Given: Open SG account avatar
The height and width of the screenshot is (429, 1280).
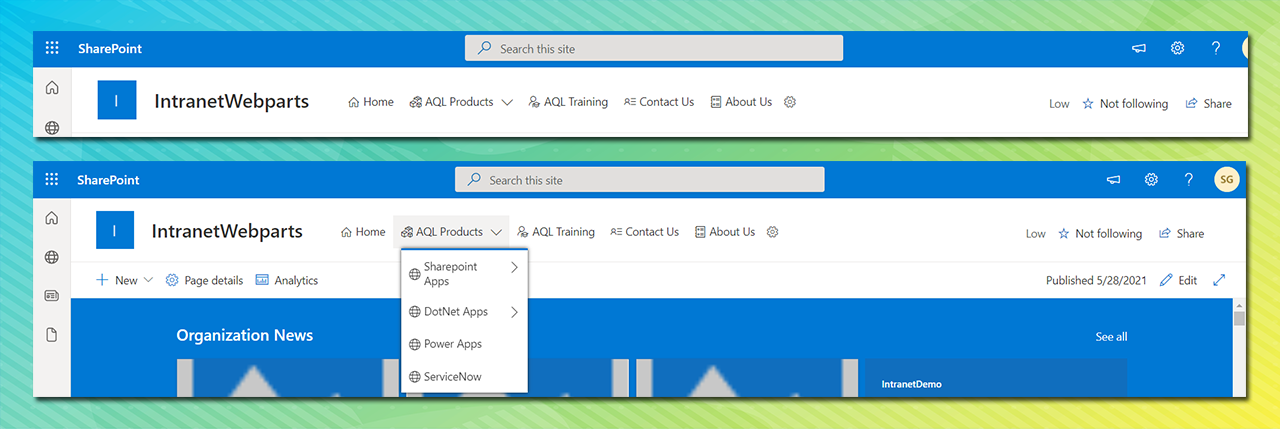Looking at the screenshot, I should (x=1227, y=180).
